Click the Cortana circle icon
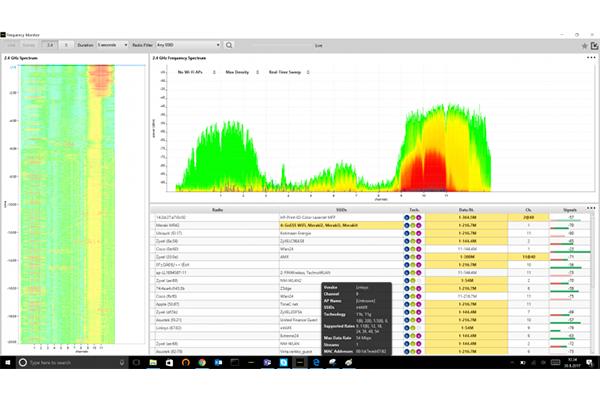The width and height of the screenshot is (600, 400). point(23,362)
